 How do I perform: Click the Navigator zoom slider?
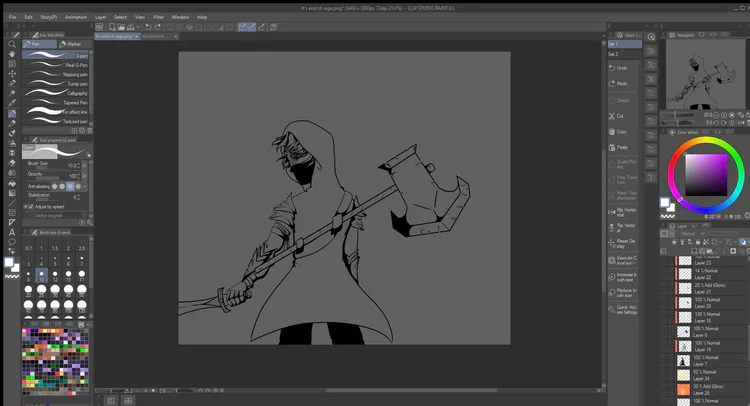point(677,115)
